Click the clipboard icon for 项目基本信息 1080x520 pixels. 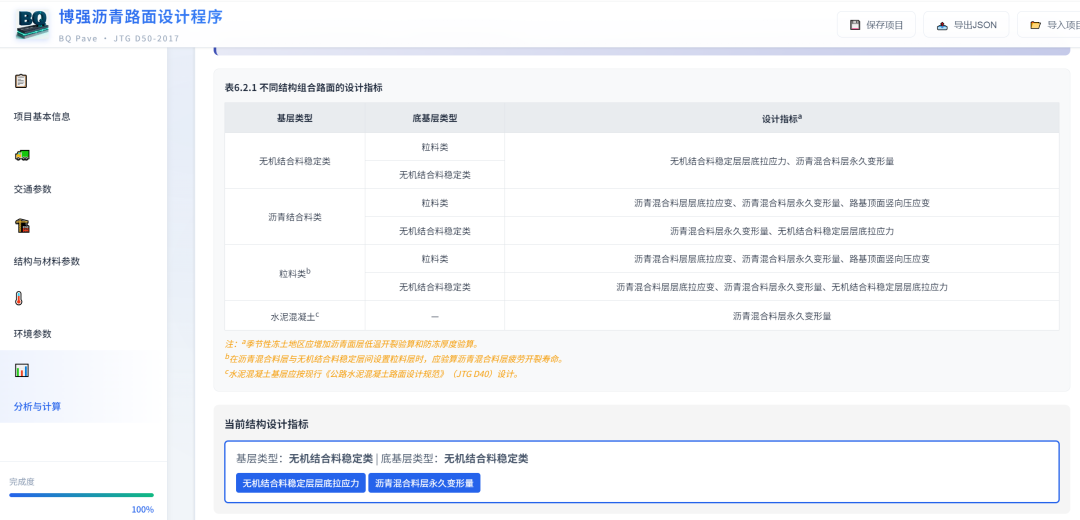(21, 81)
